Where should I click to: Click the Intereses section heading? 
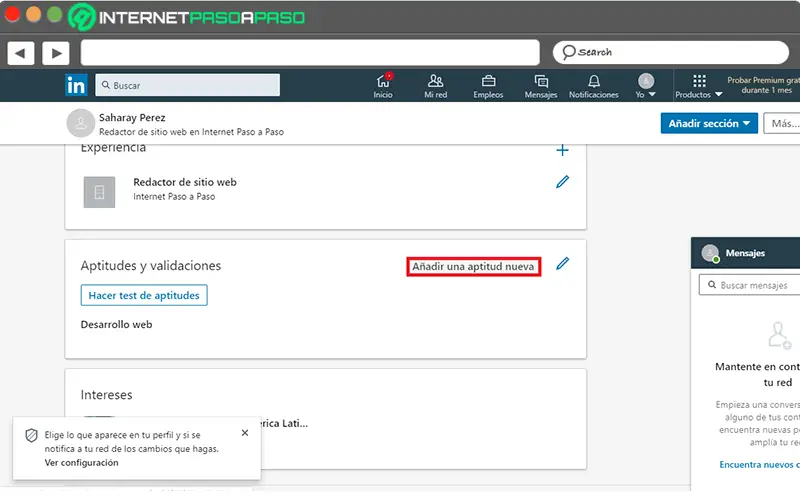107,395
